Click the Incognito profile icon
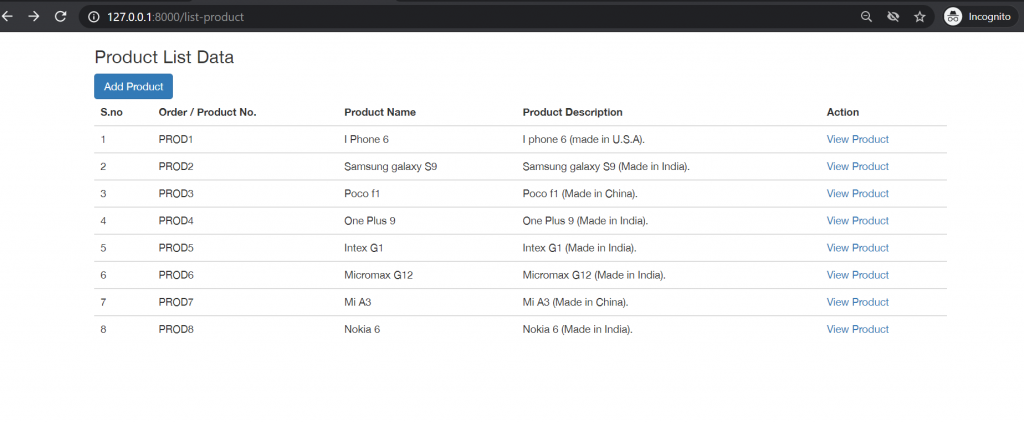 click(953, 17)
